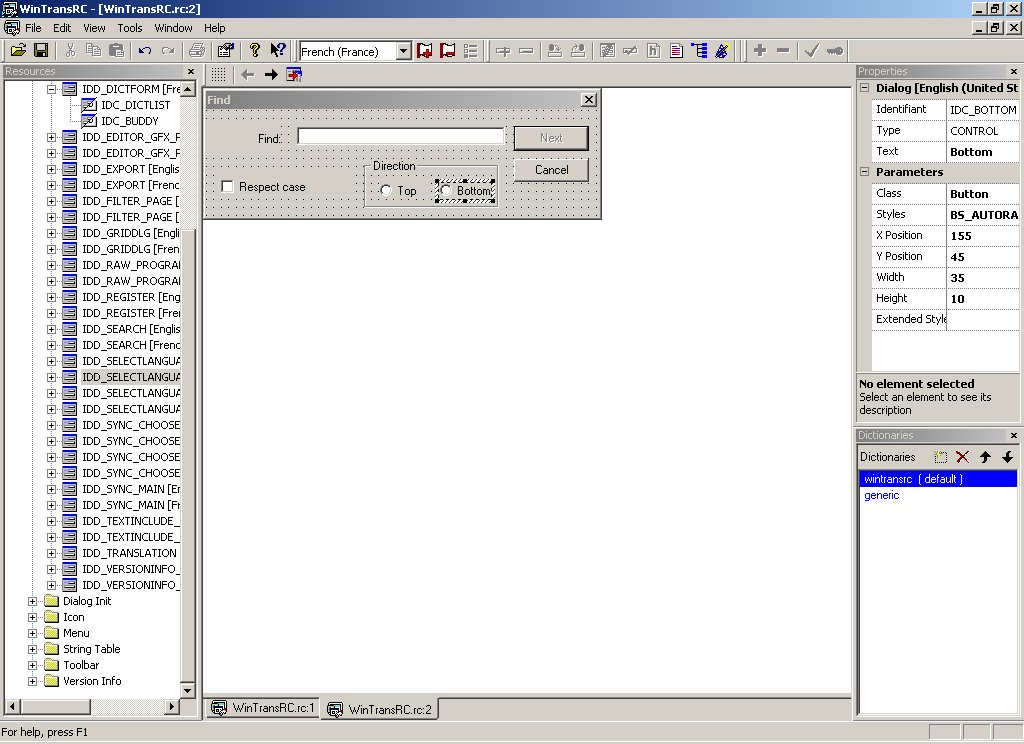Click the blue tree structure toolbar icon
Screen dimensions: 1024x744
[x=699, y=50]
